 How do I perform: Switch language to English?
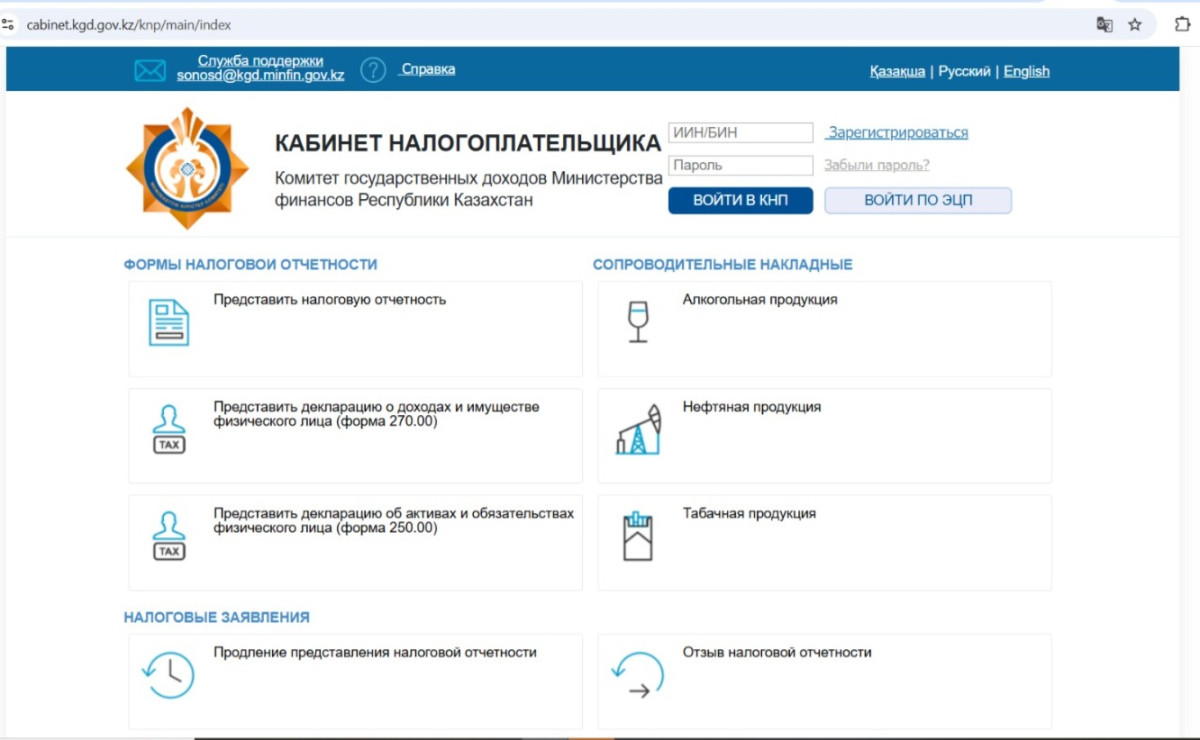(1026, 71)
